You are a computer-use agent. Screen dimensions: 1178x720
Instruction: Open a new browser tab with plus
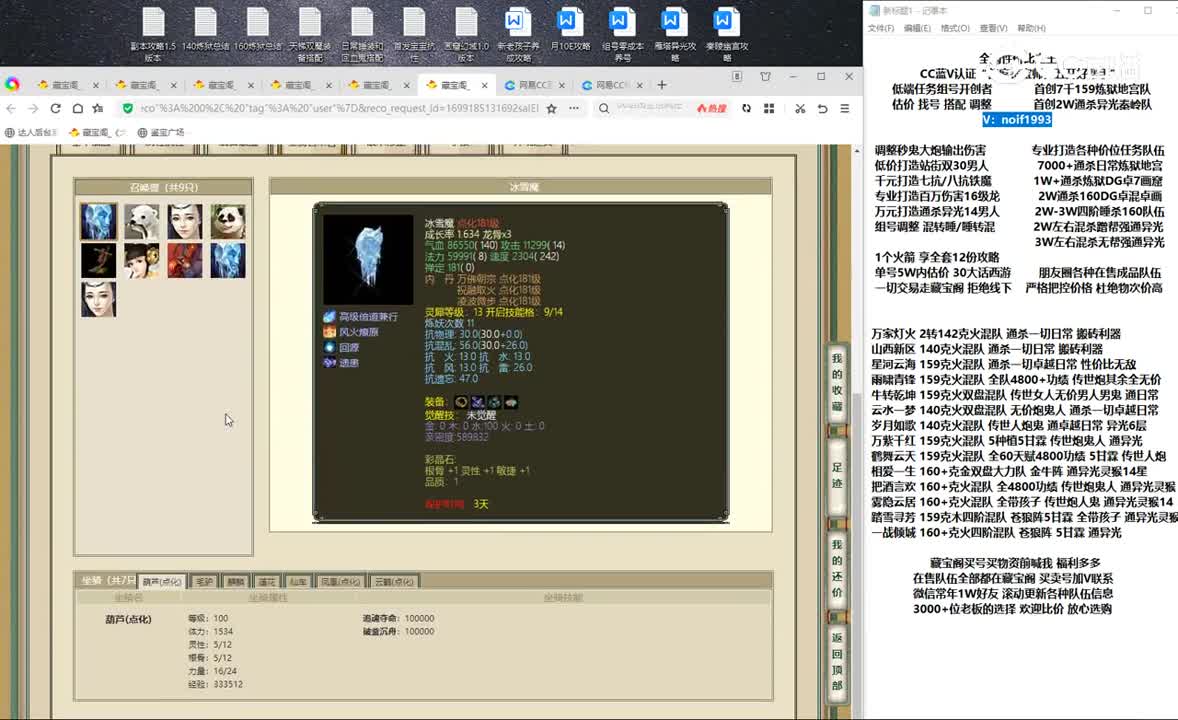662,85
